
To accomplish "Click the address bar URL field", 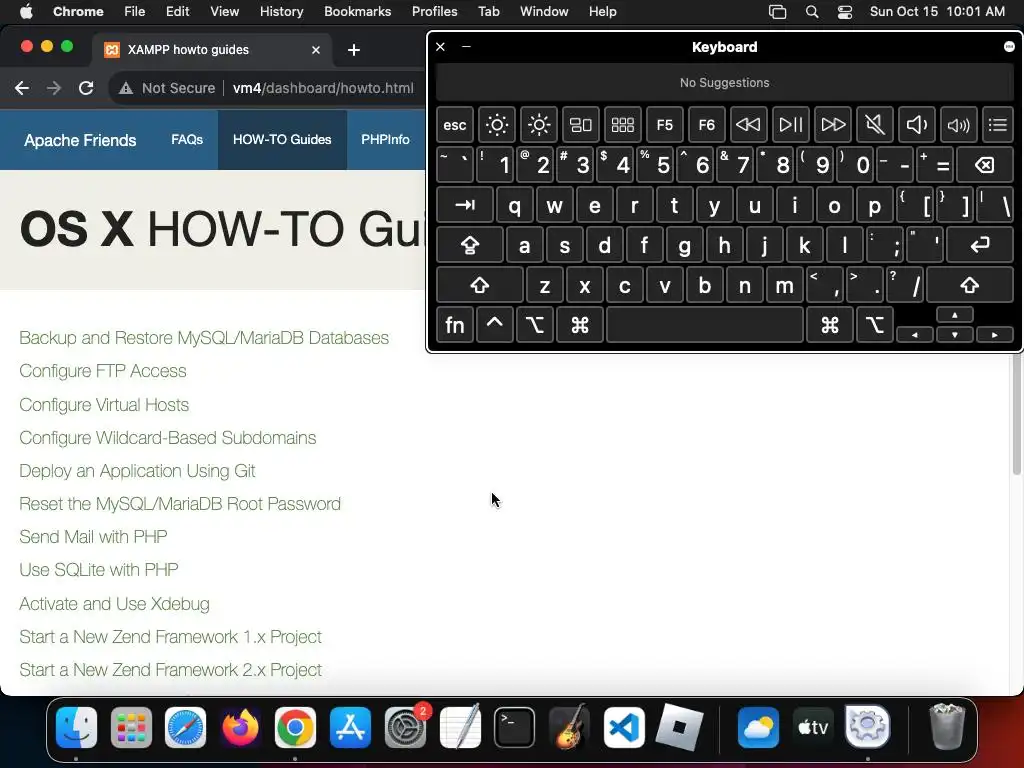I will (323, 88).
